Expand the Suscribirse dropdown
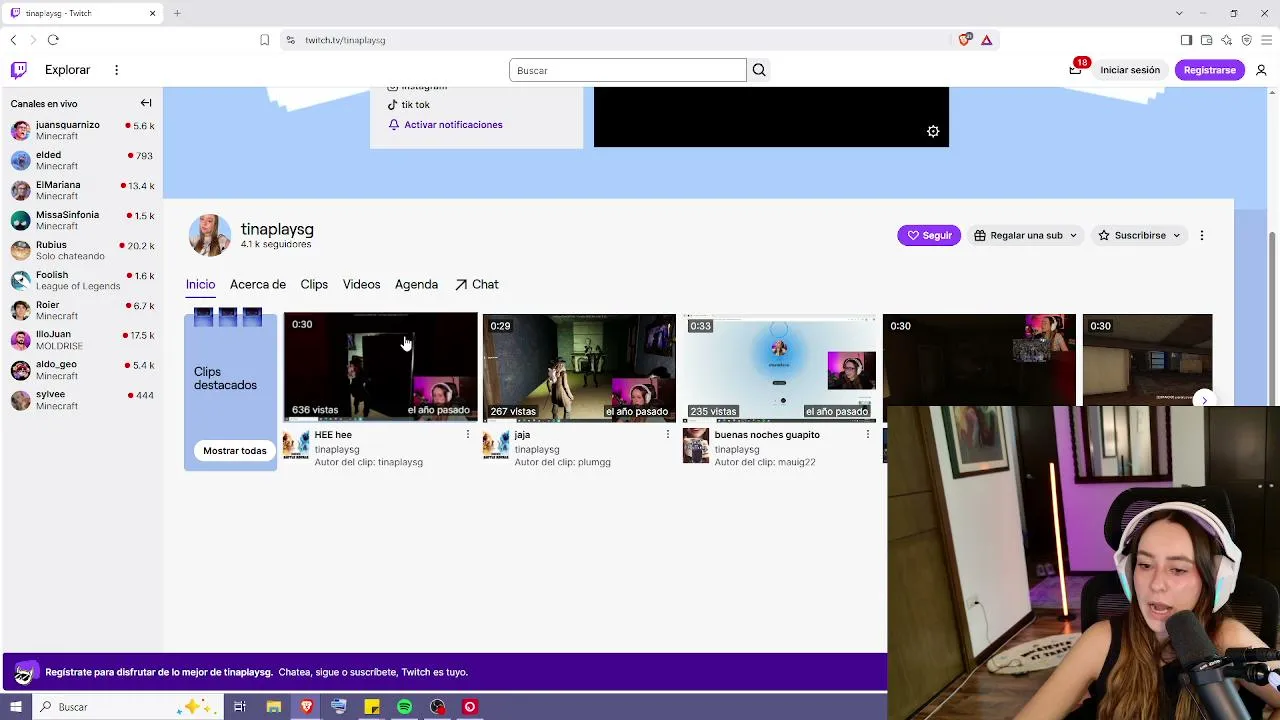1280x720 pixels. [1139, 235]
